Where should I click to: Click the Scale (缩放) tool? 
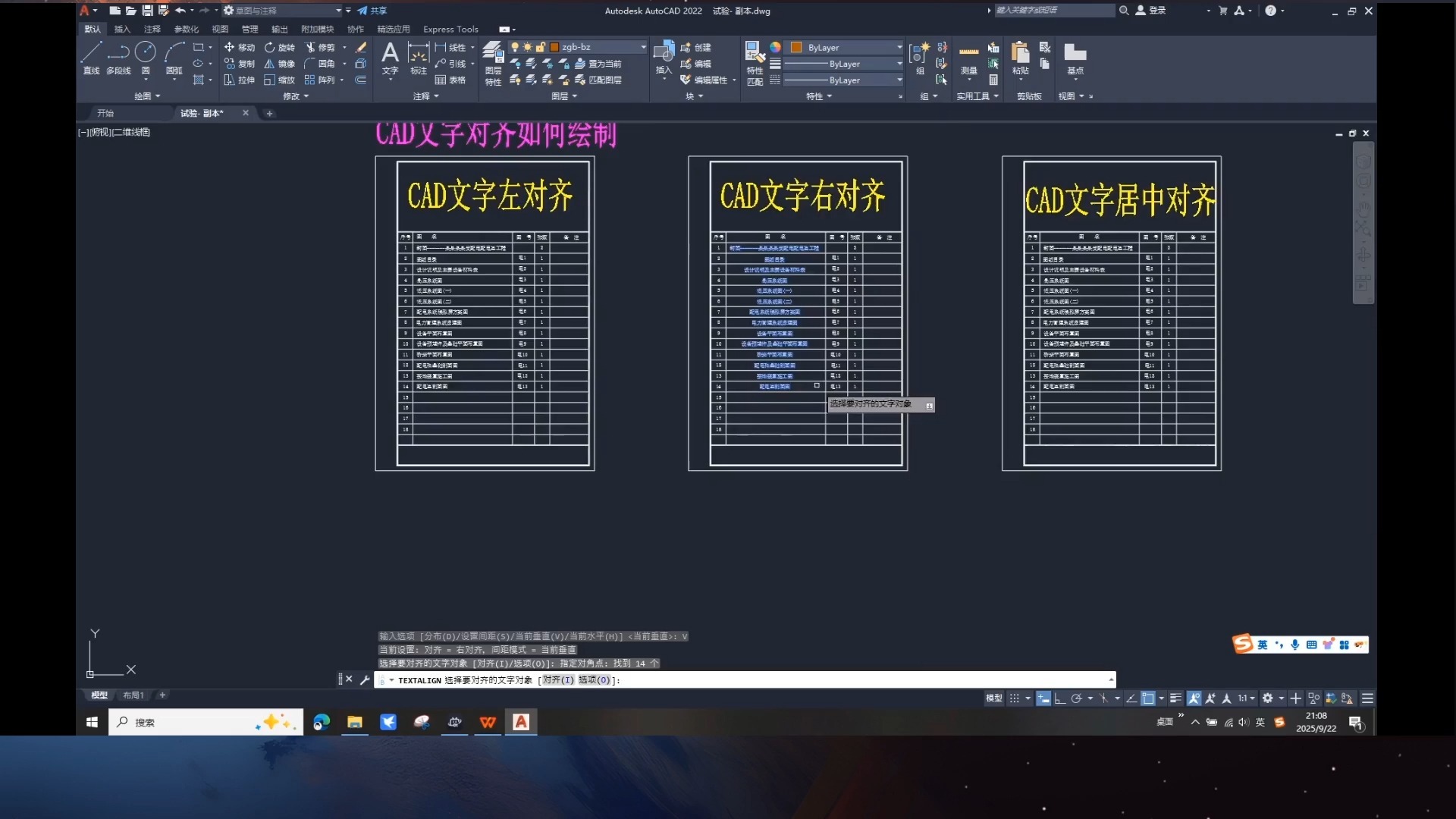(280, 80)
